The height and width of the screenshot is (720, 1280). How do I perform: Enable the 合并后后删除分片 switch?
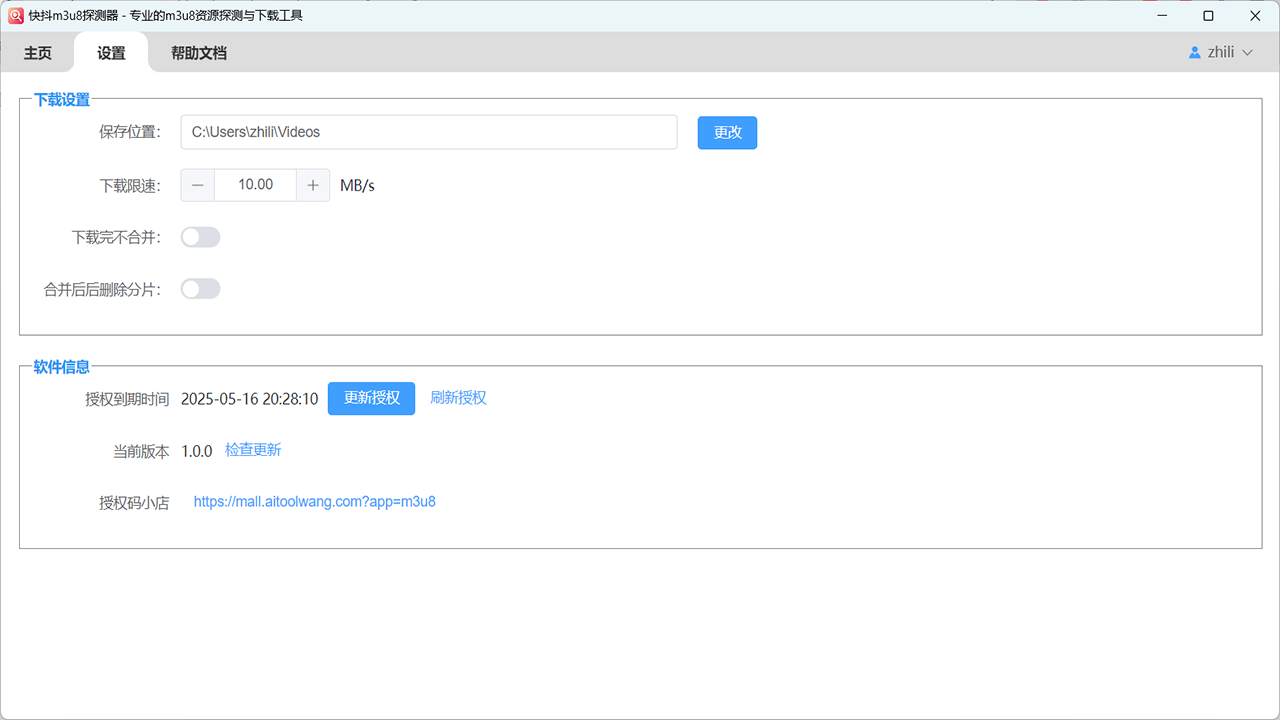coord(200,289)
